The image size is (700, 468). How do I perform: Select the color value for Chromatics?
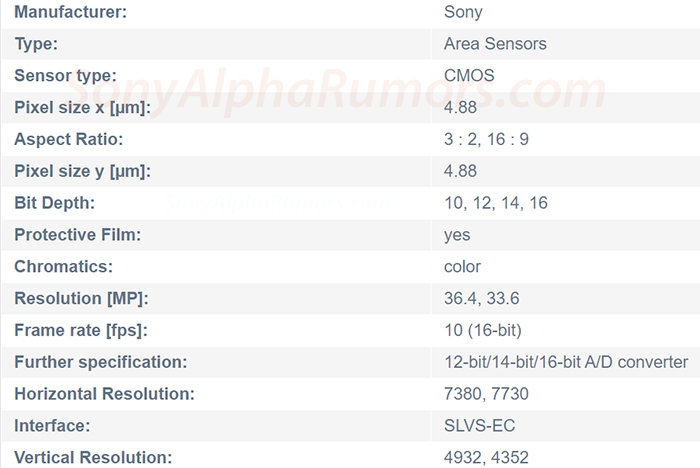(462, 267)
